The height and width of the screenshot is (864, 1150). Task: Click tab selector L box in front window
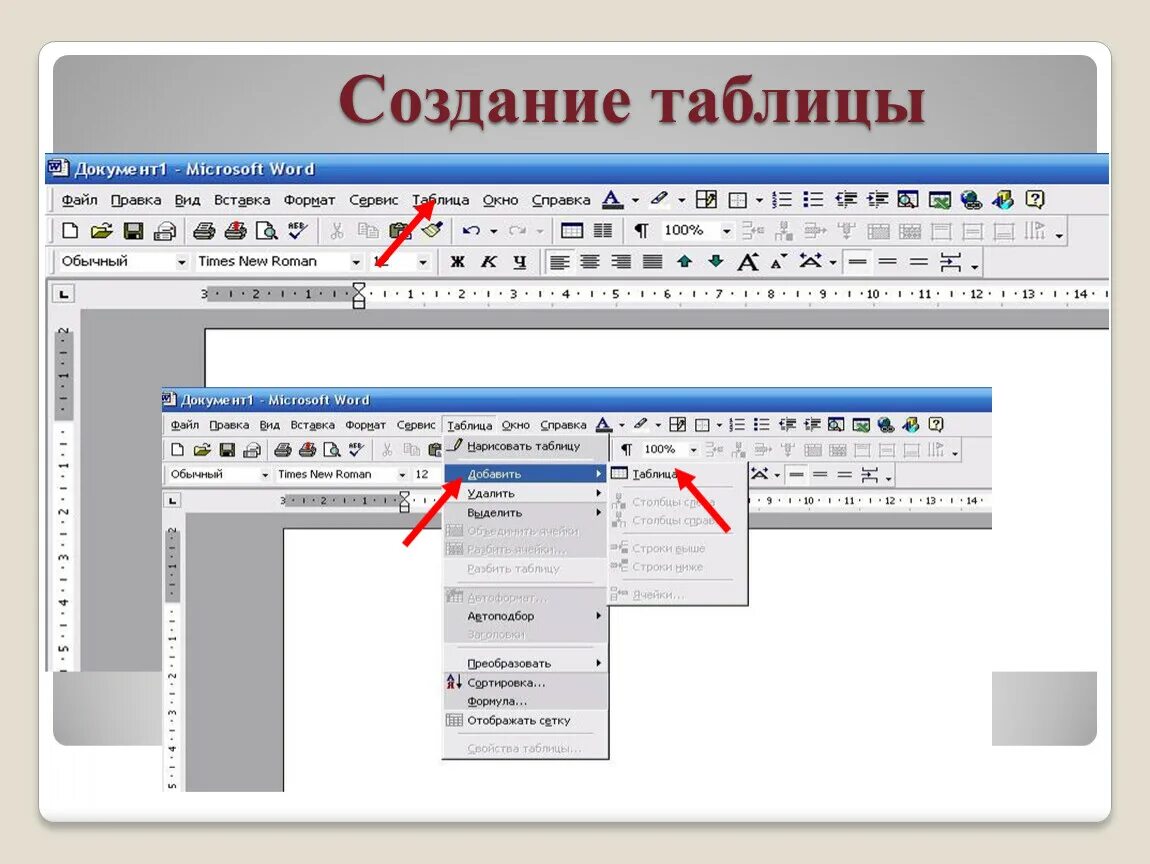pos(172,501)
